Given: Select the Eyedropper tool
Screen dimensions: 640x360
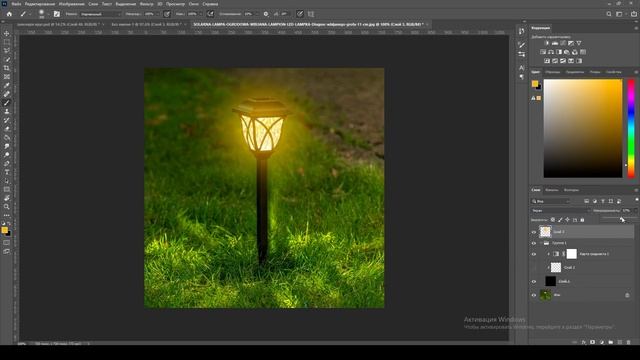Looking at the screenshot, I should (7, 85).
